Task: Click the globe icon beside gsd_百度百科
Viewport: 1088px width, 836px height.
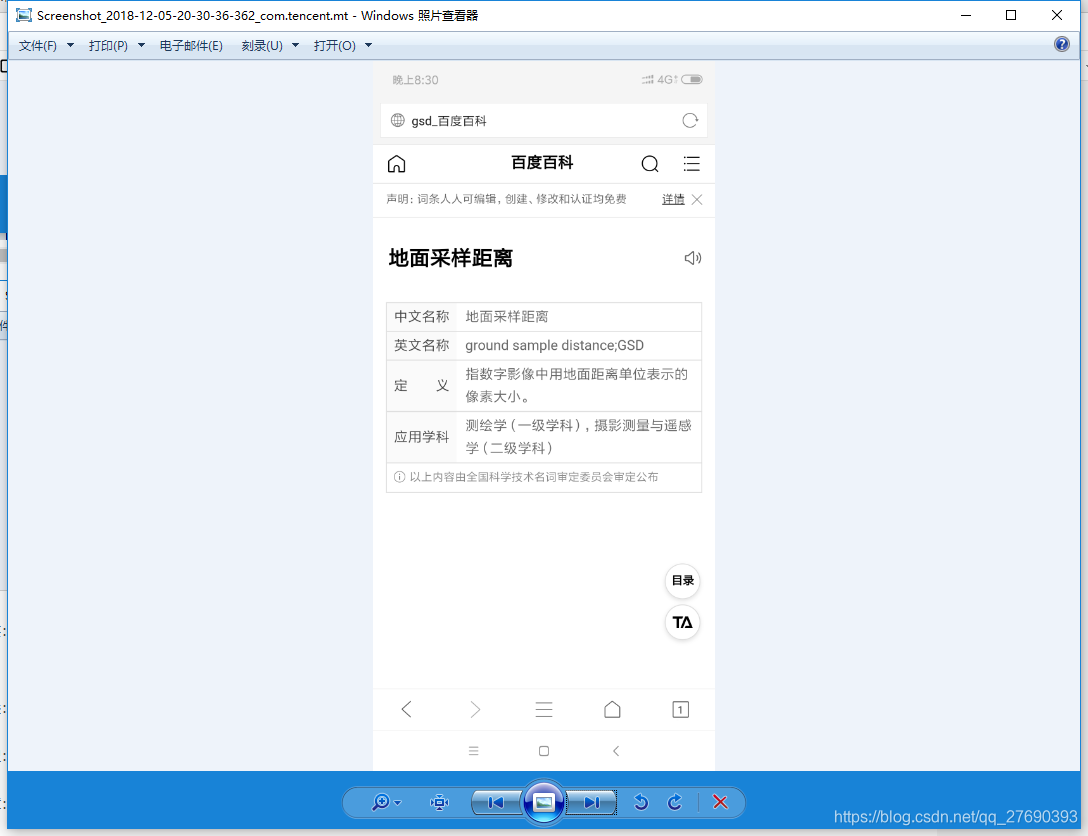Action: (398, 120)
